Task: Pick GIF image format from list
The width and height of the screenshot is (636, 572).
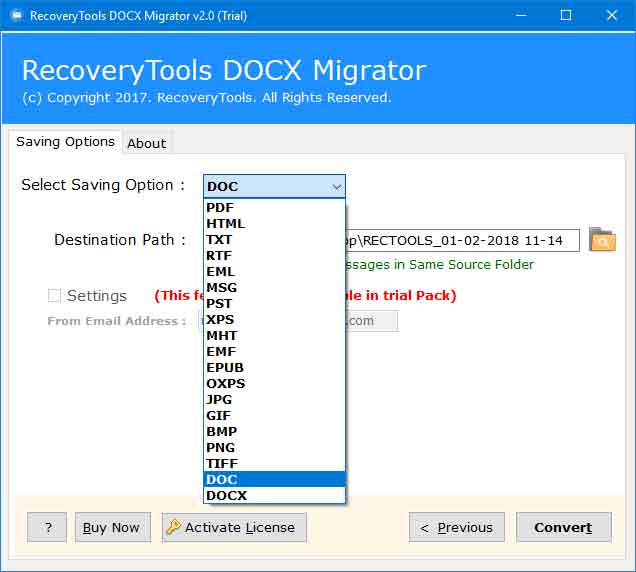Action: point(274,415)
